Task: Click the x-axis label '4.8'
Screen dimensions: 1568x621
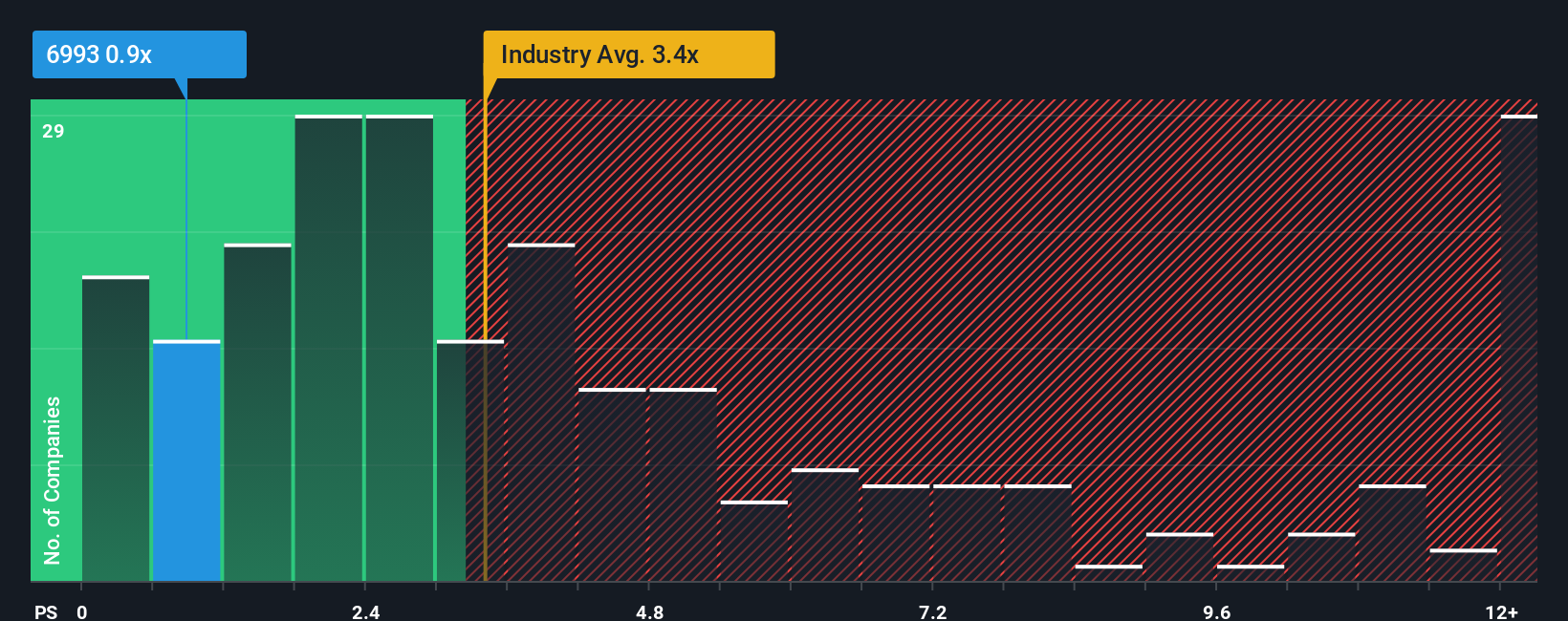Action: (x=649, y=611)
